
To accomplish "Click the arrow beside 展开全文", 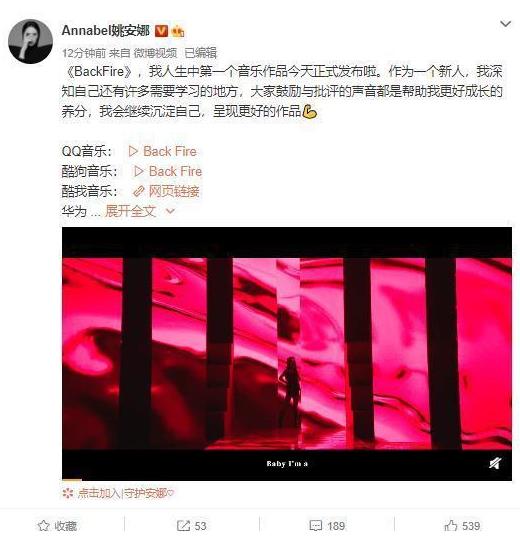I will coord(170,211).
